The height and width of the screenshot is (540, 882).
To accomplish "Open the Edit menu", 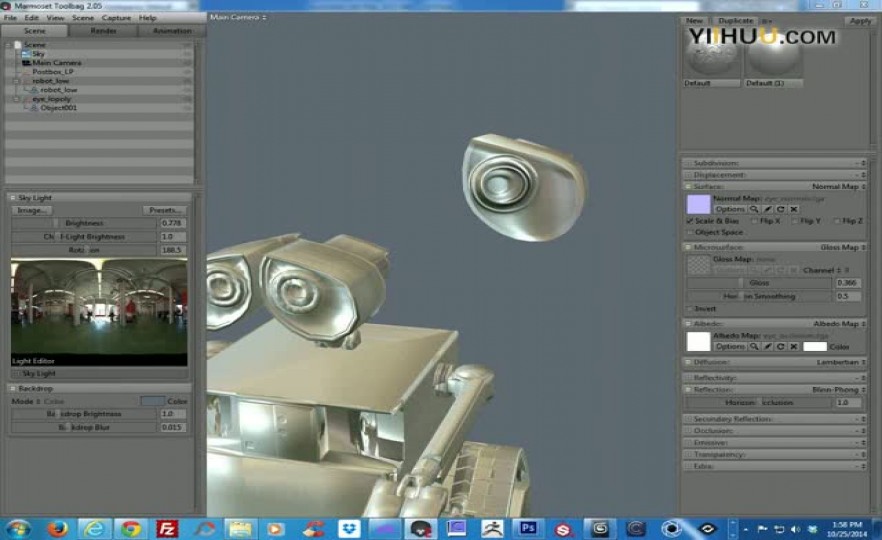I will coord(32,18).
